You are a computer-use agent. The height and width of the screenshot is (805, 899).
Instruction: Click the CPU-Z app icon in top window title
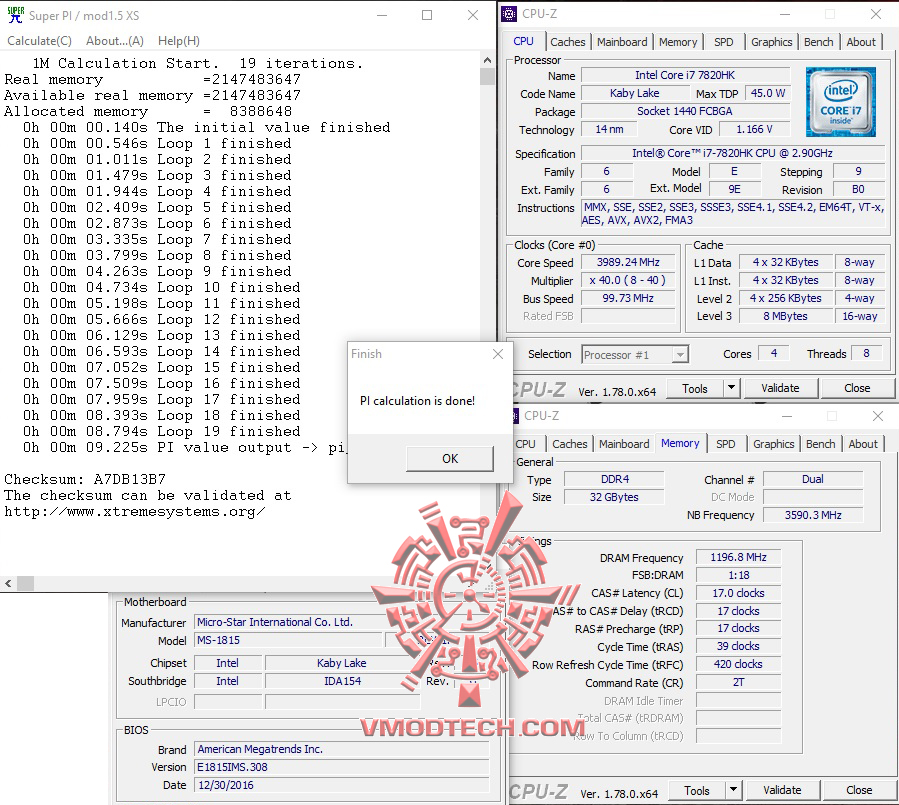pos(509,14)
